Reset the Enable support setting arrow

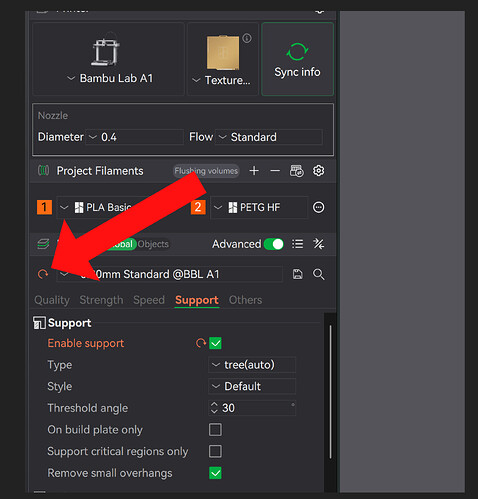(x=201, y=343)
